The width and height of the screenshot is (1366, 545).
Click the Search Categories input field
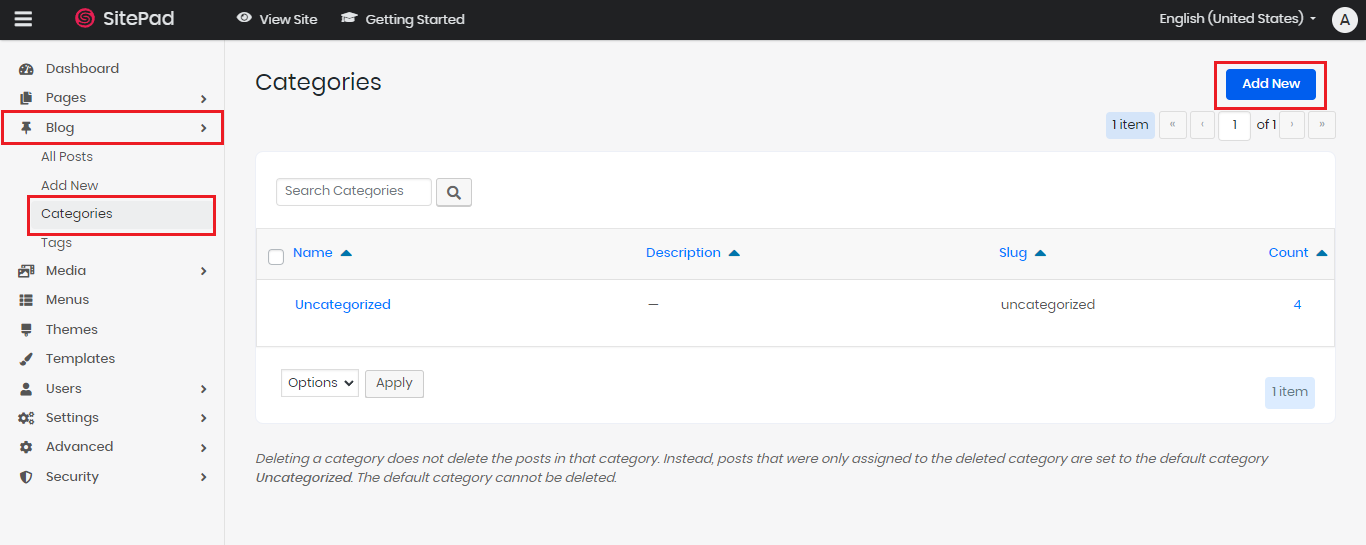(x=353, y=191)
